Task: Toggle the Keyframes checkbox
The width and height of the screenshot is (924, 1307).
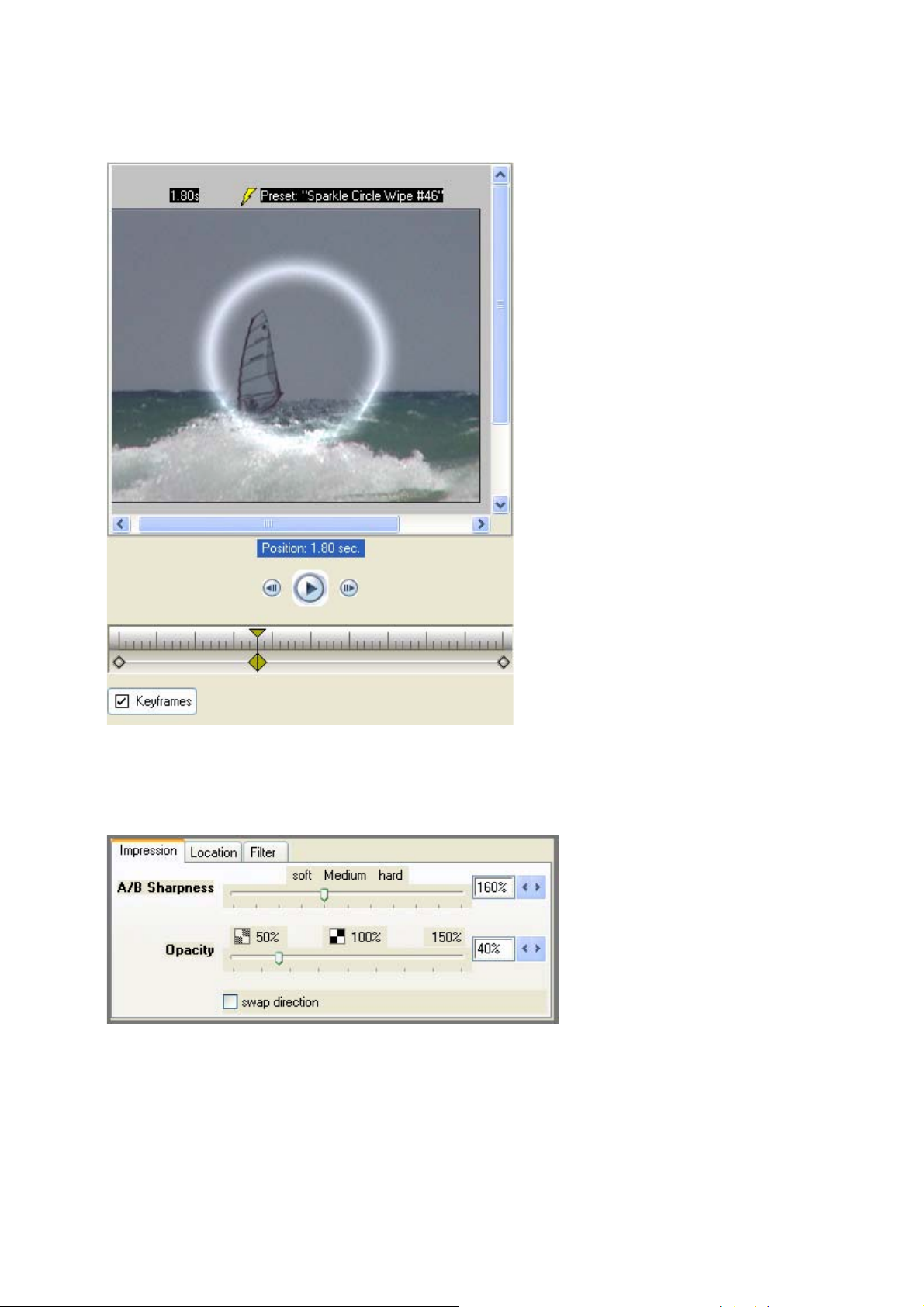Action: point(122,701)
